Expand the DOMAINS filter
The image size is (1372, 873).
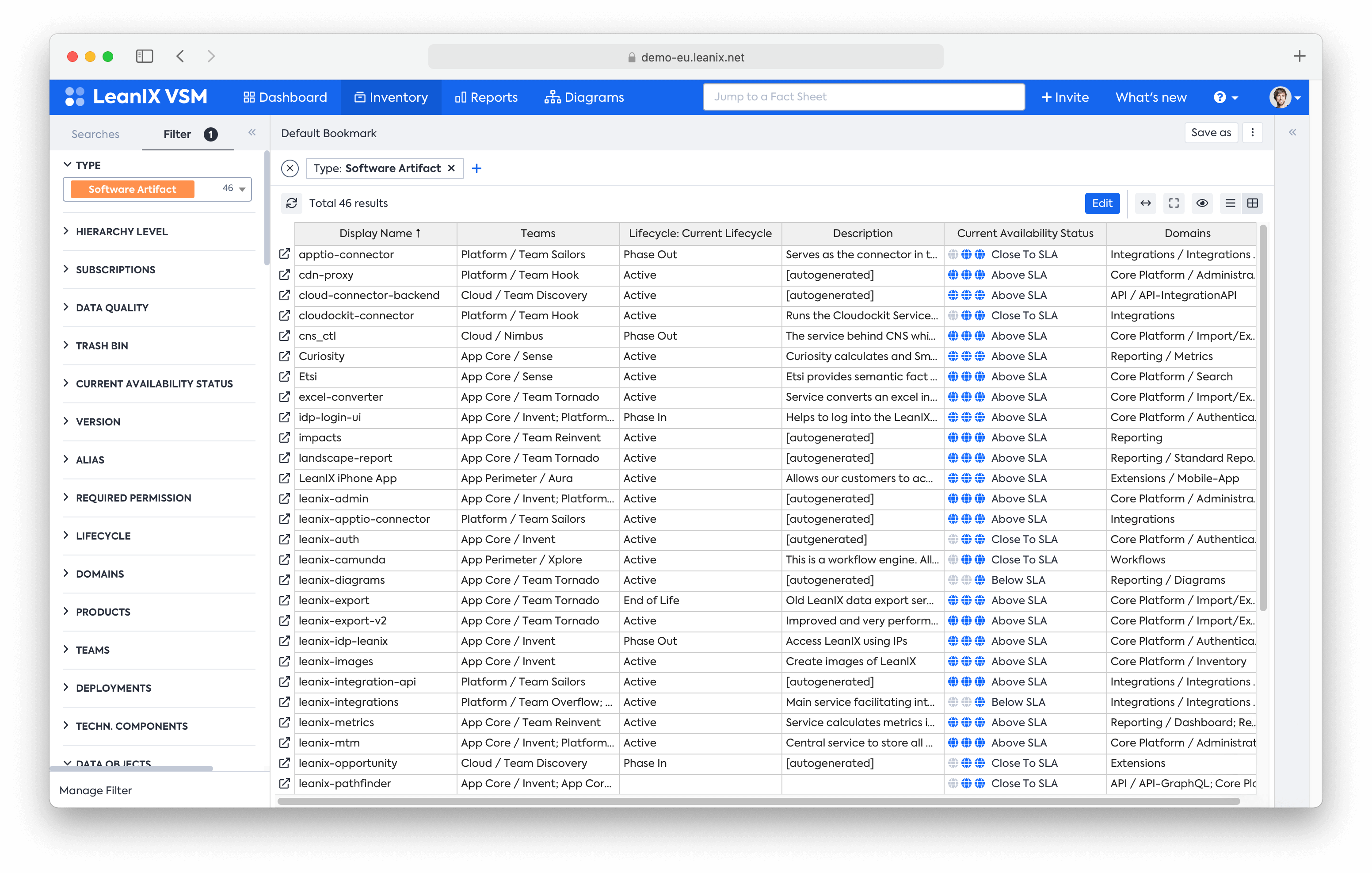point(94,574)
